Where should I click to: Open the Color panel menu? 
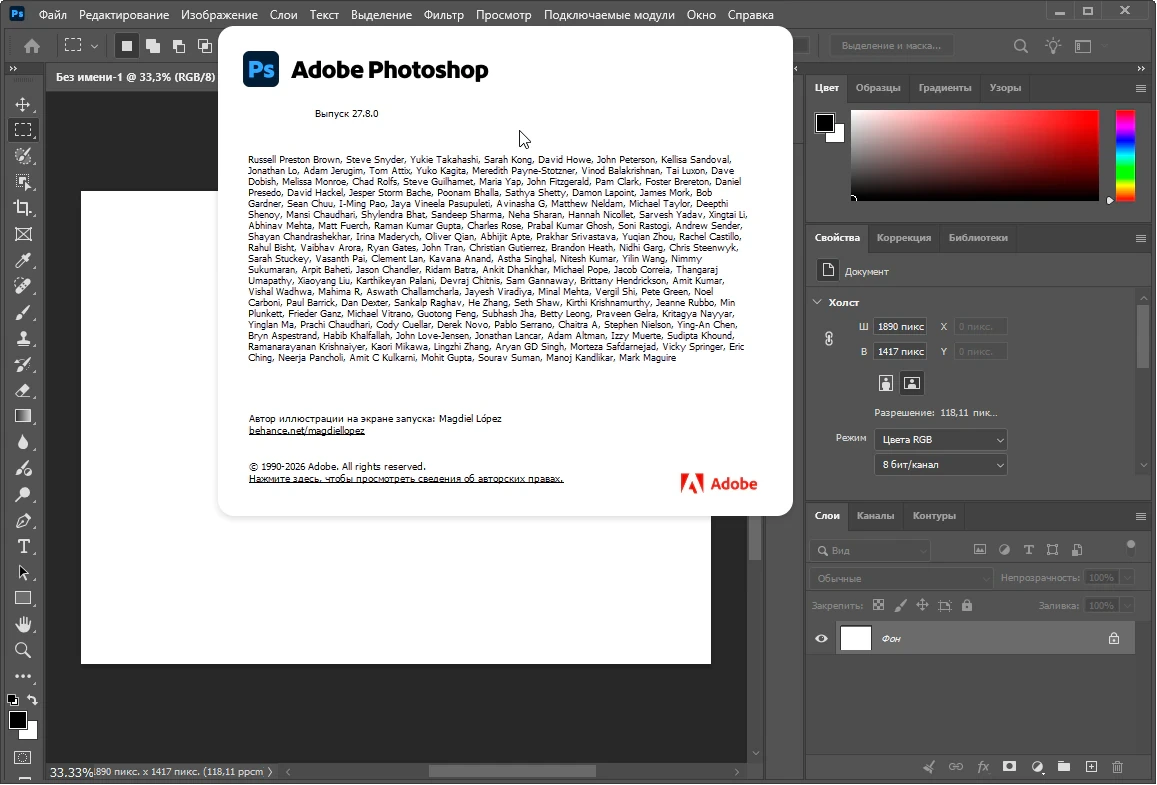tap(1141, 88)
